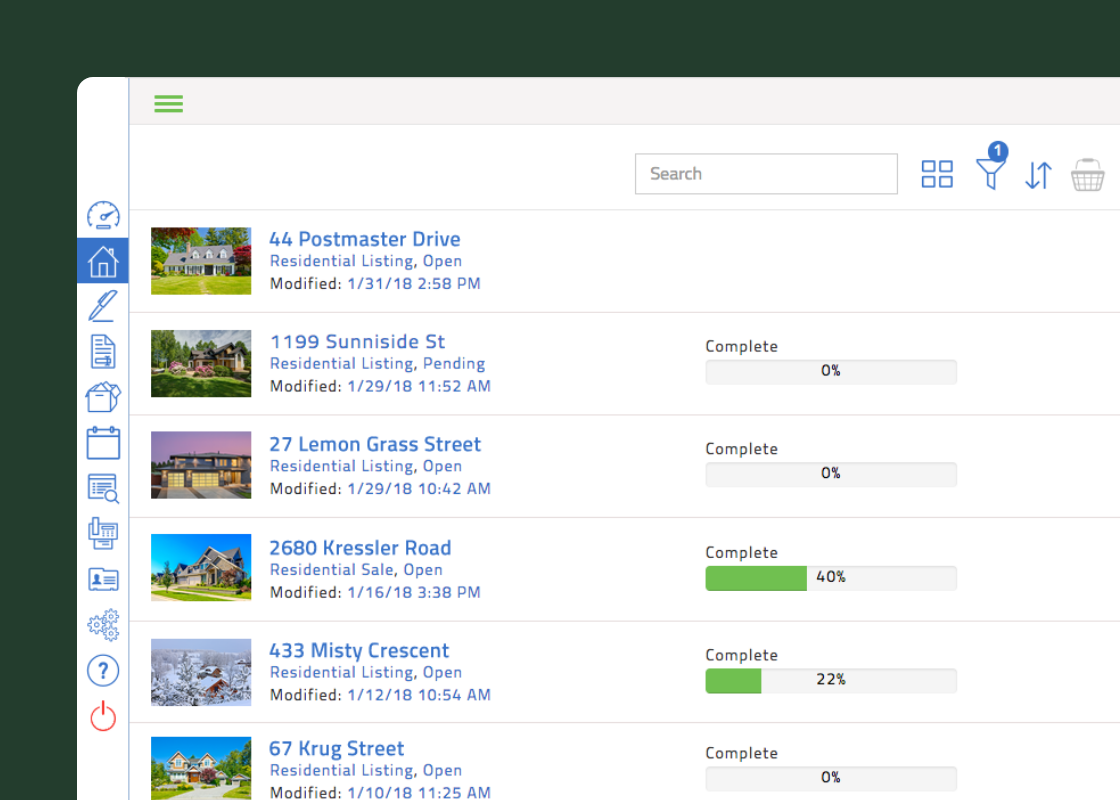
Task: Open the dashboard speedometer icon
Action: click(x=103, y=215)
